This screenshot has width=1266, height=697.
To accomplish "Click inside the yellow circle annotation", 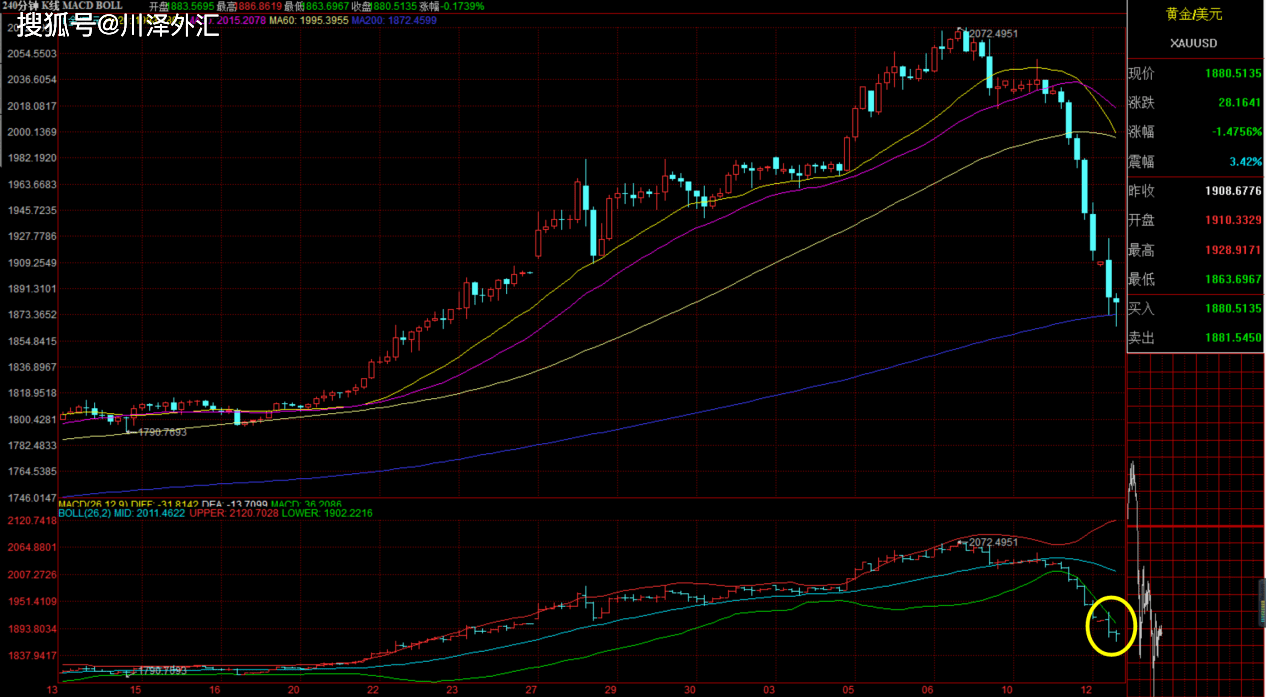I will click(x=1110, y=626).
